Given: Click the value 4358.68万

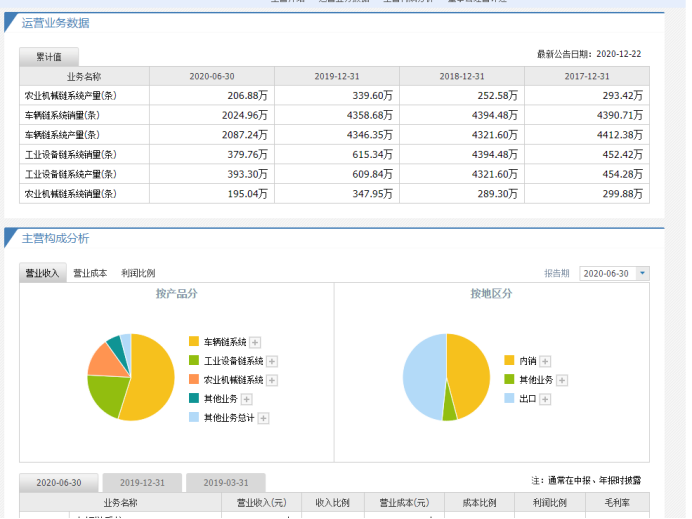Looking at the screenshot, I should [x=369, y=115].
